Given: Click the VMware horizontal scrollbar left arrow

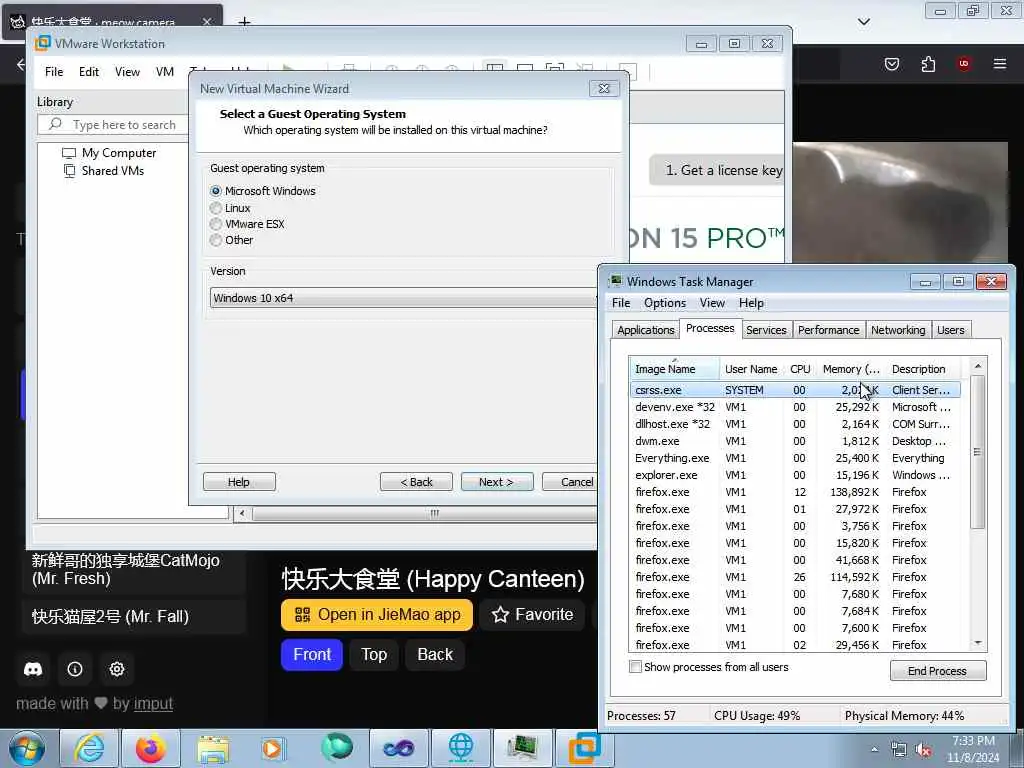Looking at the screenshot, I should (242, 513).
